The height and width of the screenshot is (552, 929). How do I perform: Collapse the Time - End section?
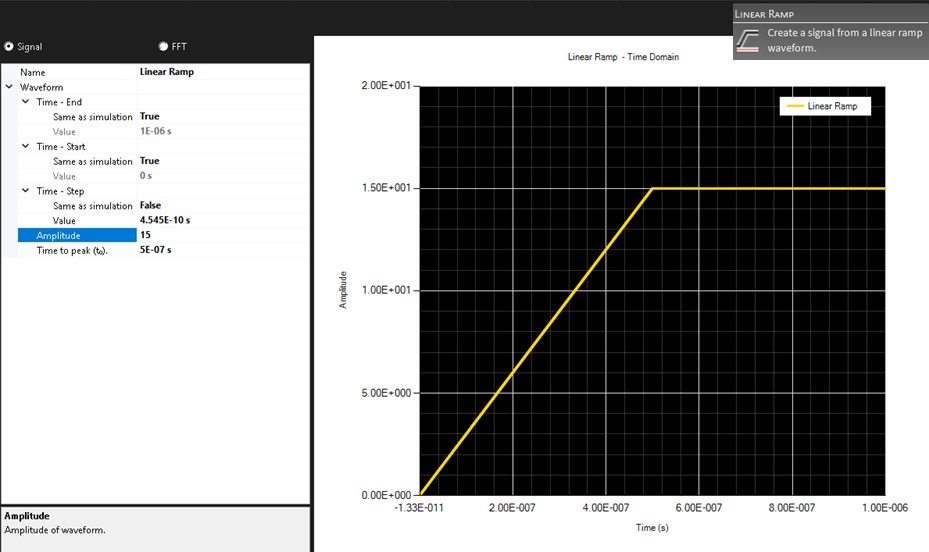point(25,102)
